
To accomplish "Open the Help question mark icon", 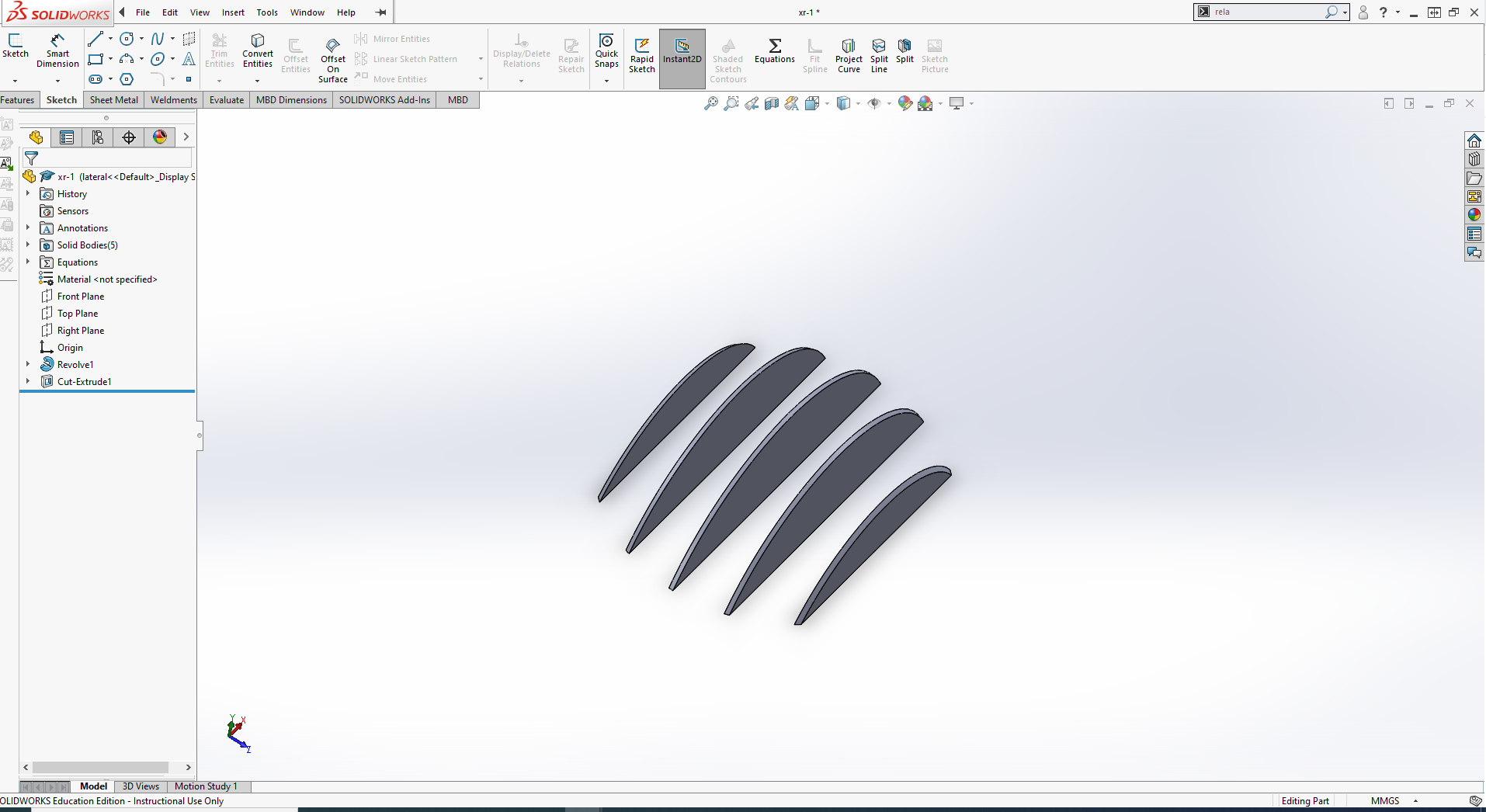I will 1383,12.
